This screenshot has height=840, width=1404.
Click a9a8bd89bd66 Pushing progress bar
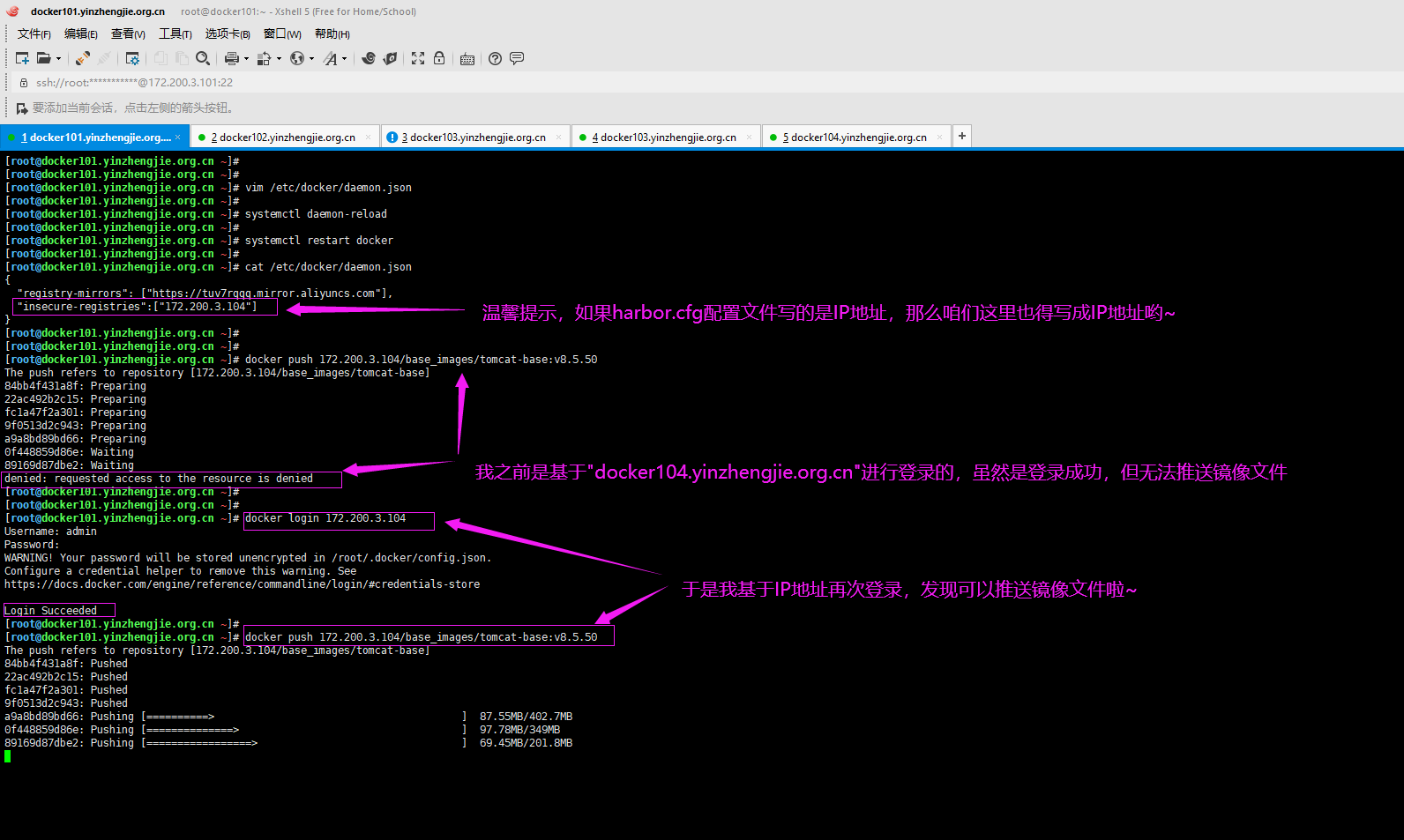pyautogui.click(x=304, y=717)
